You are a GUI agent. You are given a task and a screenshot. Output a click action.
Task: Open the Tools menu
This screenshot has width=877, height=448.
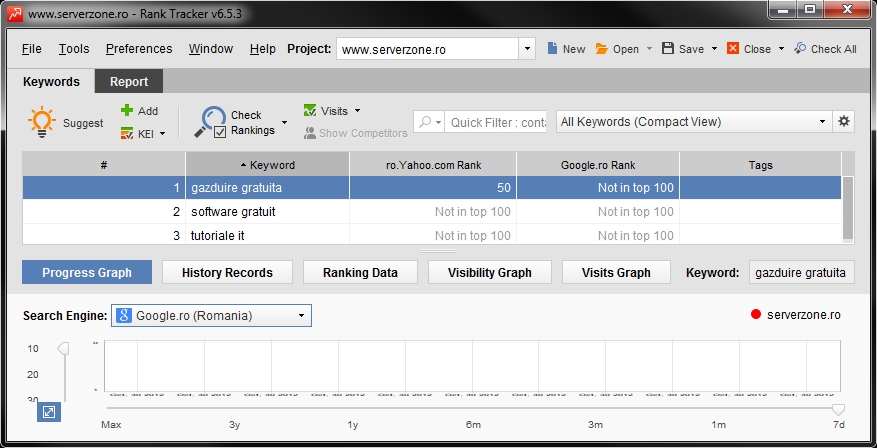tap(74, 49)
